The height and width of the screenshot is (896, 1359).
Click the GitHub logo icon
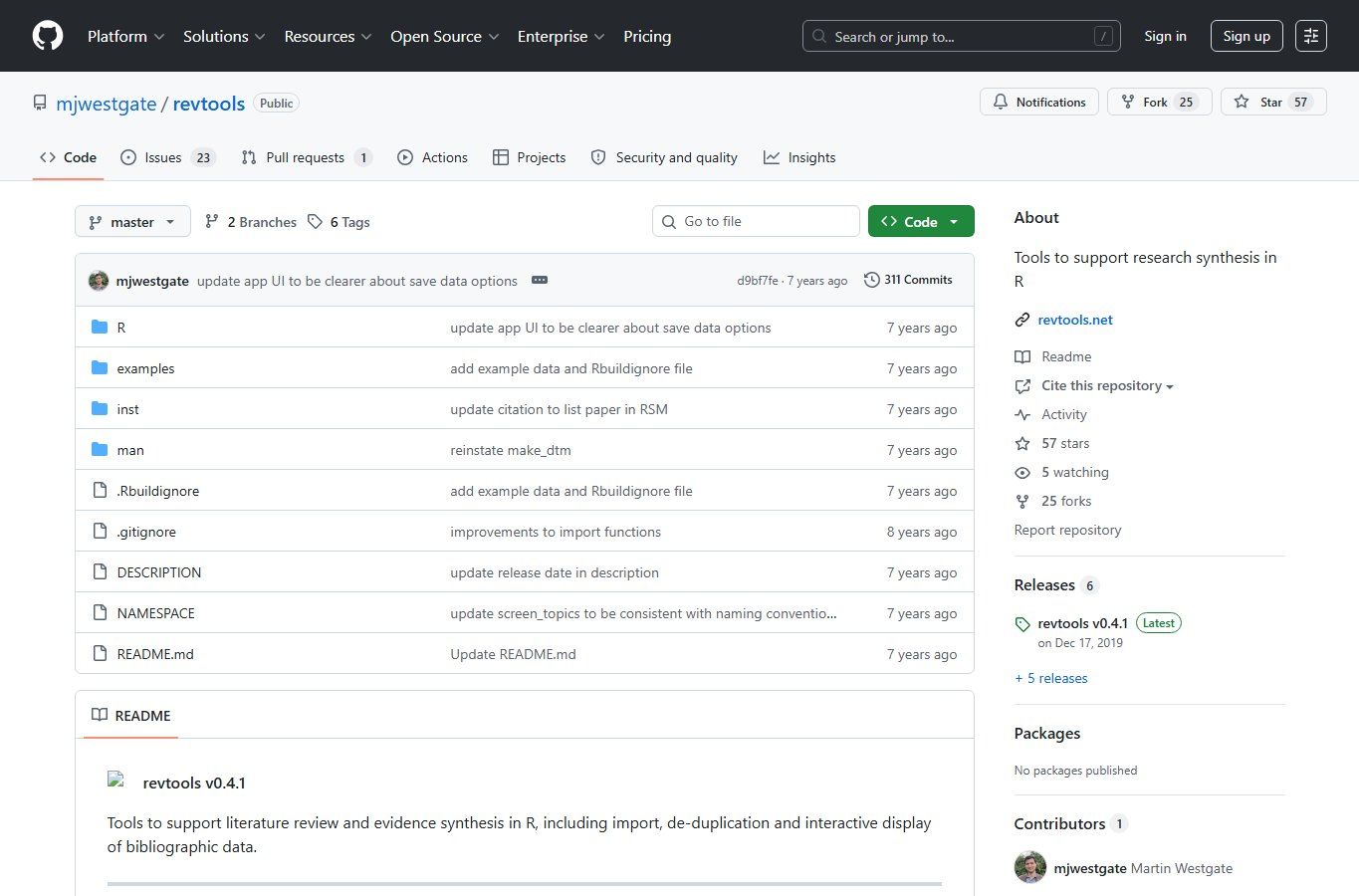tap(48, 36)
